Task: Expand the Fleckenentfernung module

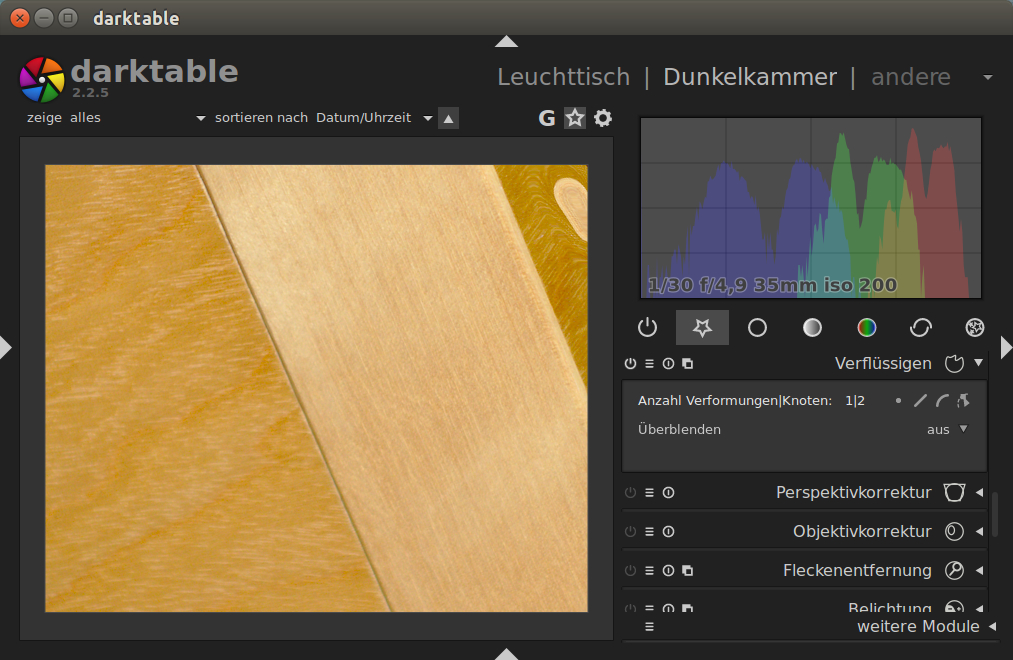Action: coord(979,570)
